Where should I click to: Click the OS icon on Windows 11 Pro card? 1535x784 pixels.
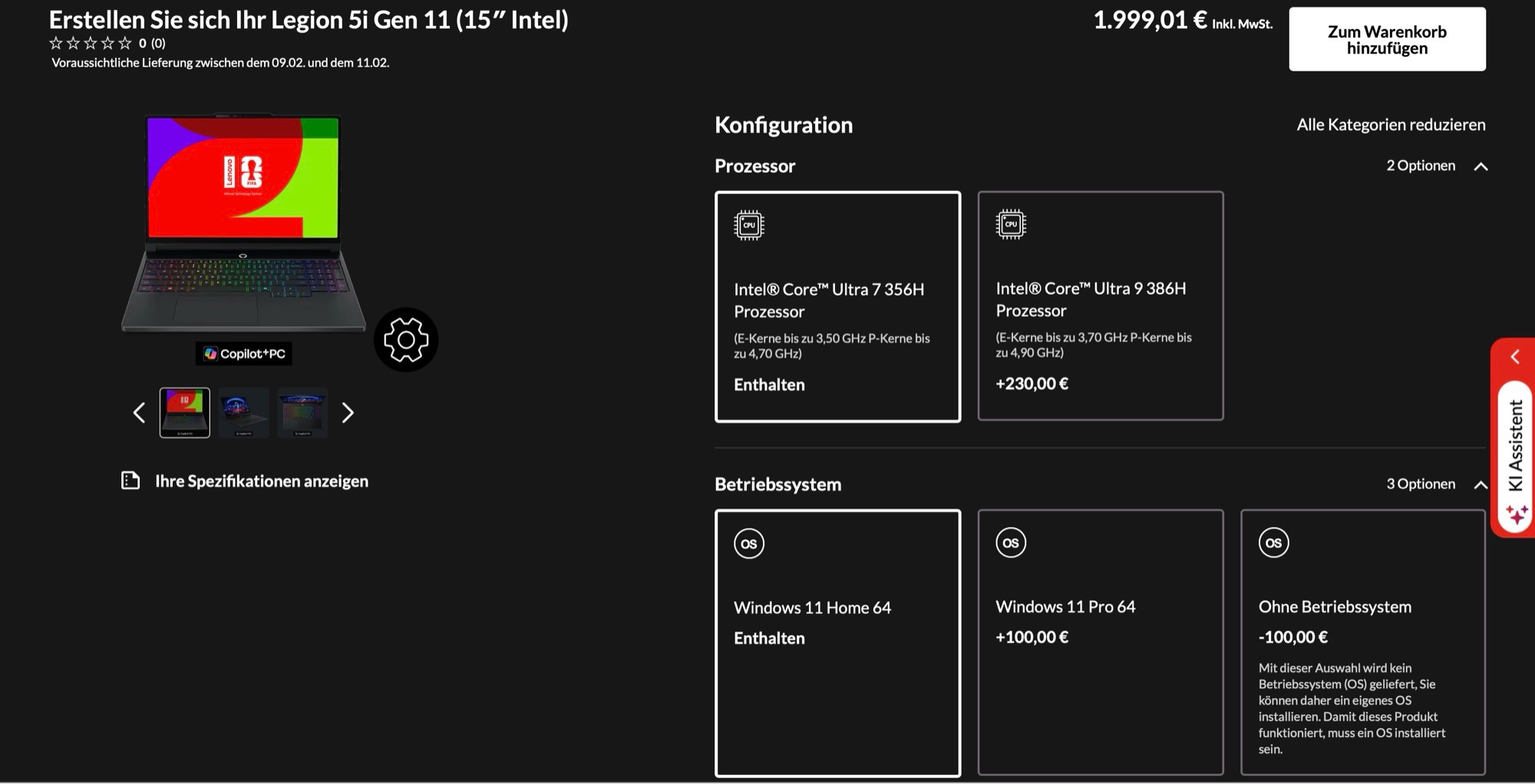[x=1011, y=543]
